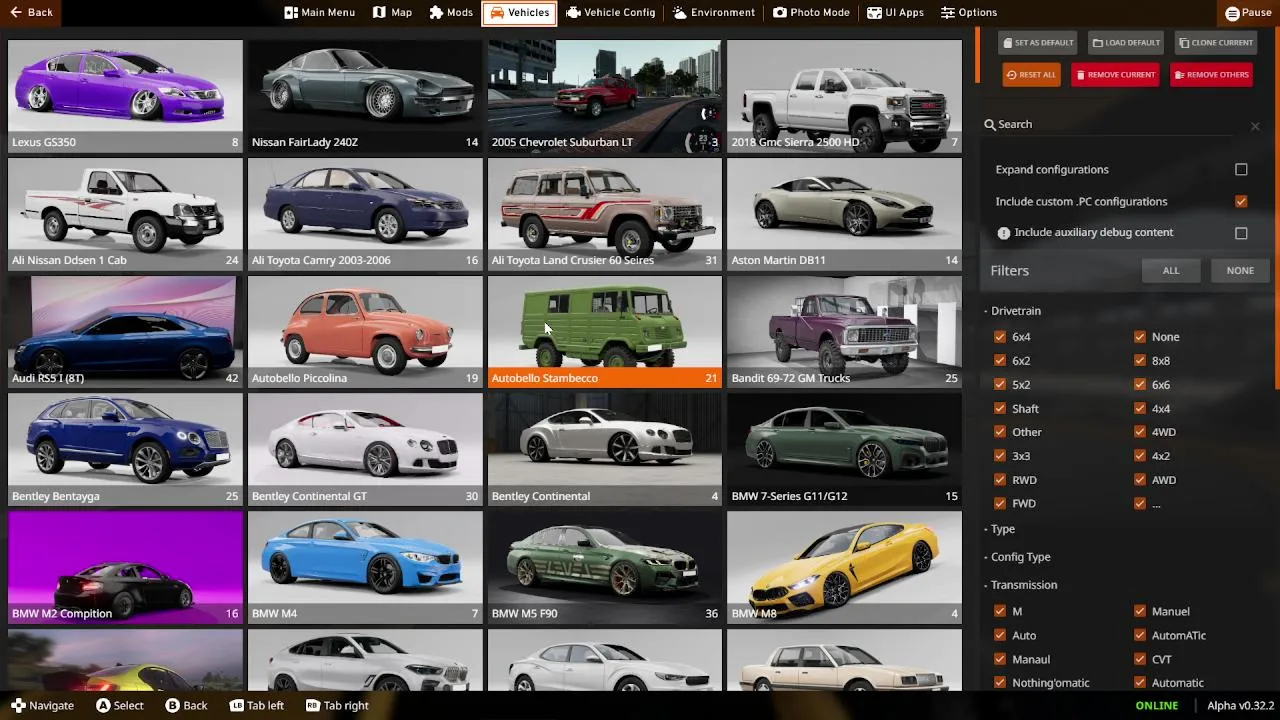Select the Audi RS5 I (8T) vehicle
1280x720 pixels.
[x=125, y=332]
